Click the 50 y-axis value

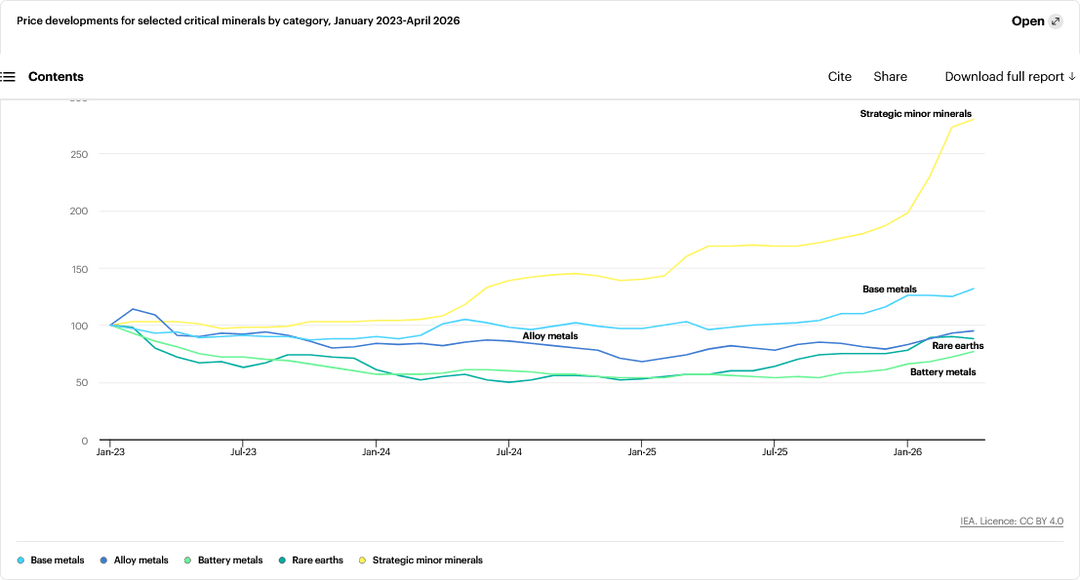click(x=82, y=382)
